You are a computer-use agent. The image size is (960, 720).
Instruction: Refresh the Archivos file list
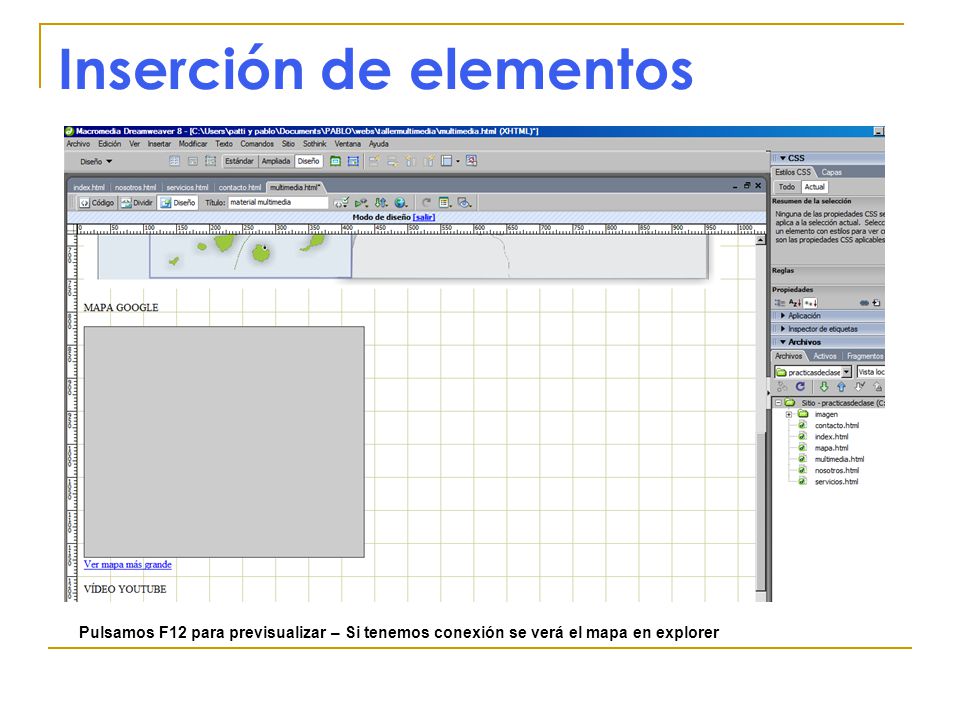click(x=800, y=387)
